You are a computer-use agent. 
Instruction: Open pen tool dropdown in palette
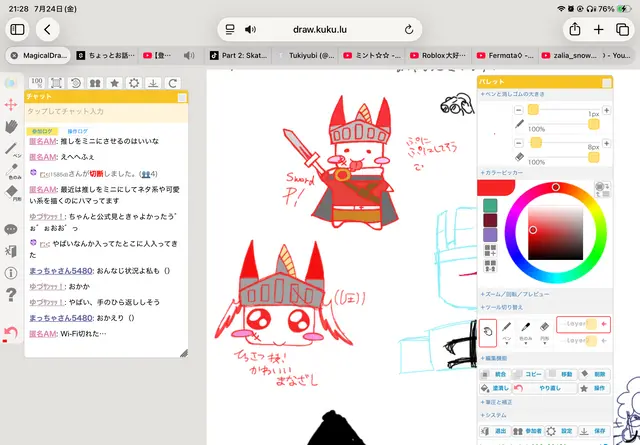click(507, 343)
